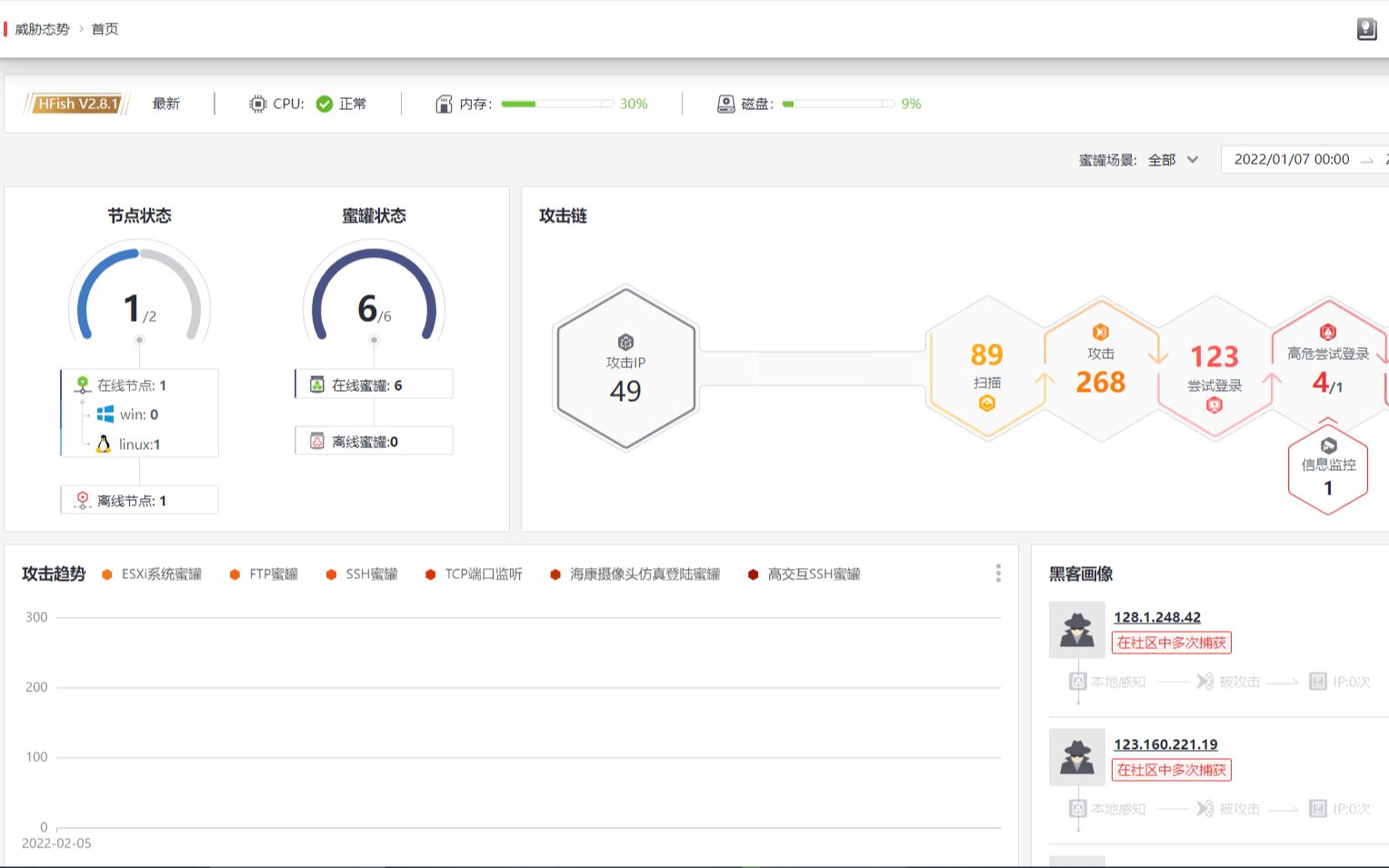
Task: Click the Windows logo icon beside win: 0
Action: [105, 414]
